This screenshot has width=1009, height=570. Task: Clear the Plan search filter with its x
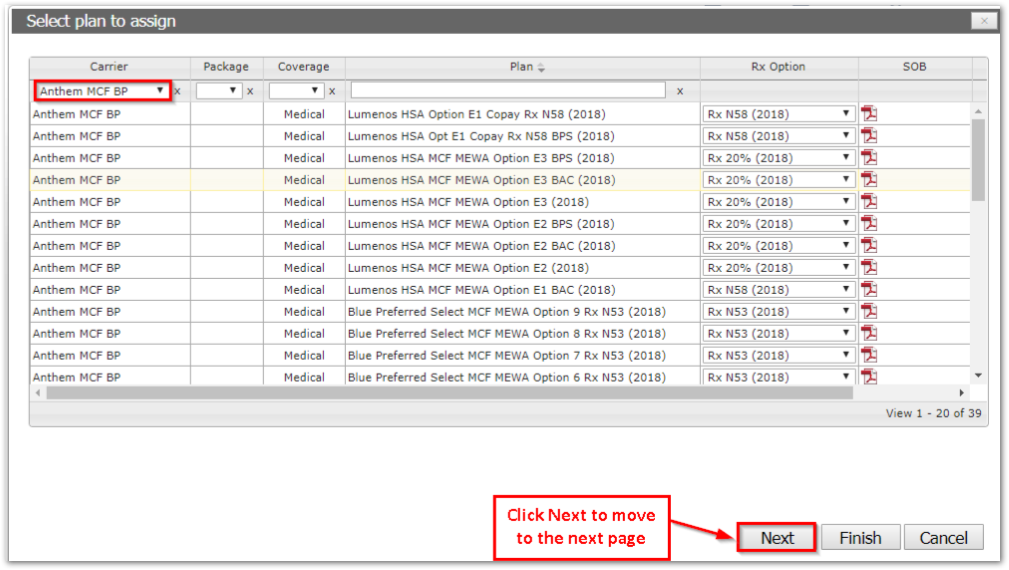680,91
